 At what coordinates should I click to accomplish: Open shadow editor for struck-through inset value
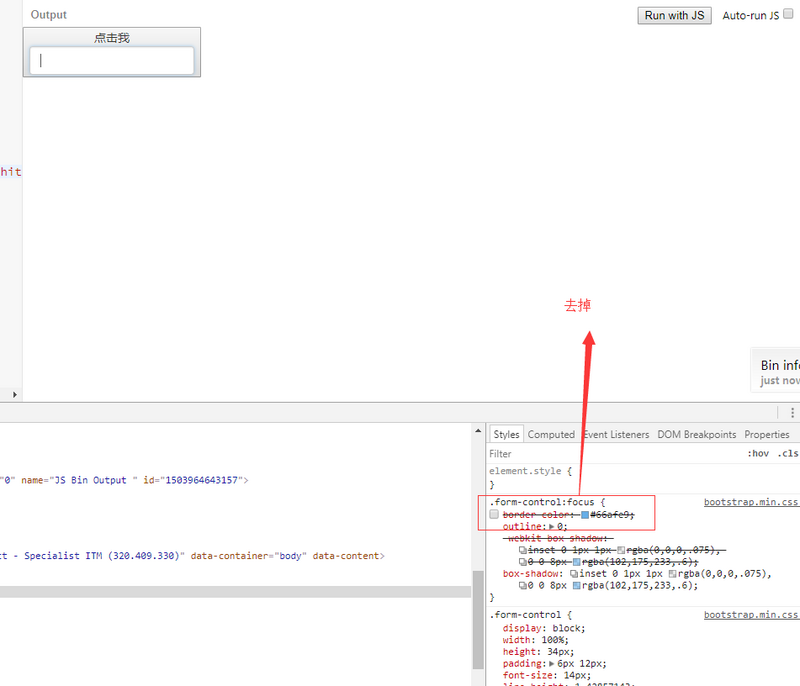click(x=522, y=550)
